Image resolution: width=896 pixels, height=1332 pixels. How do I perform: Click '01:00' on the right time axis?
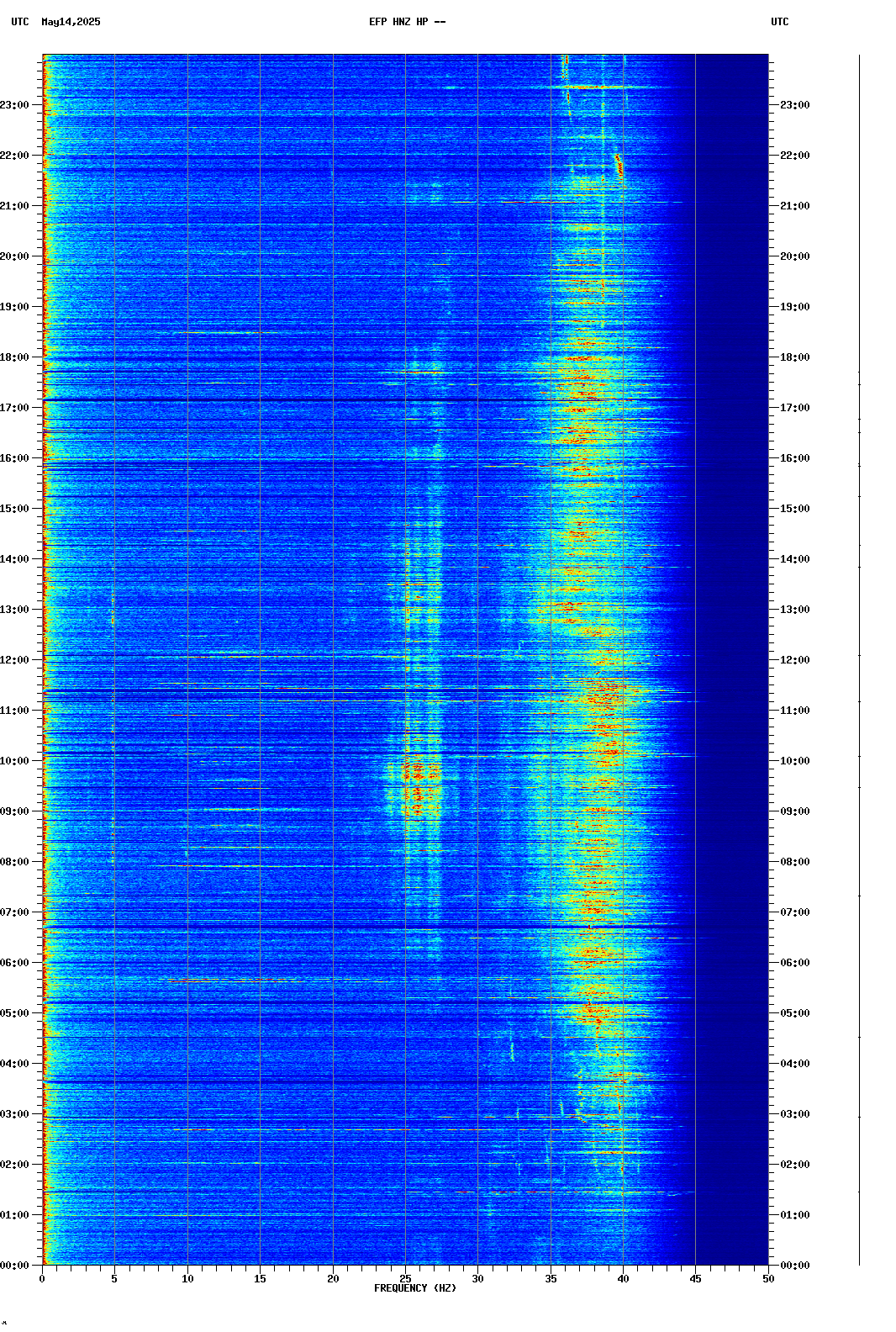coord(795,1215)
